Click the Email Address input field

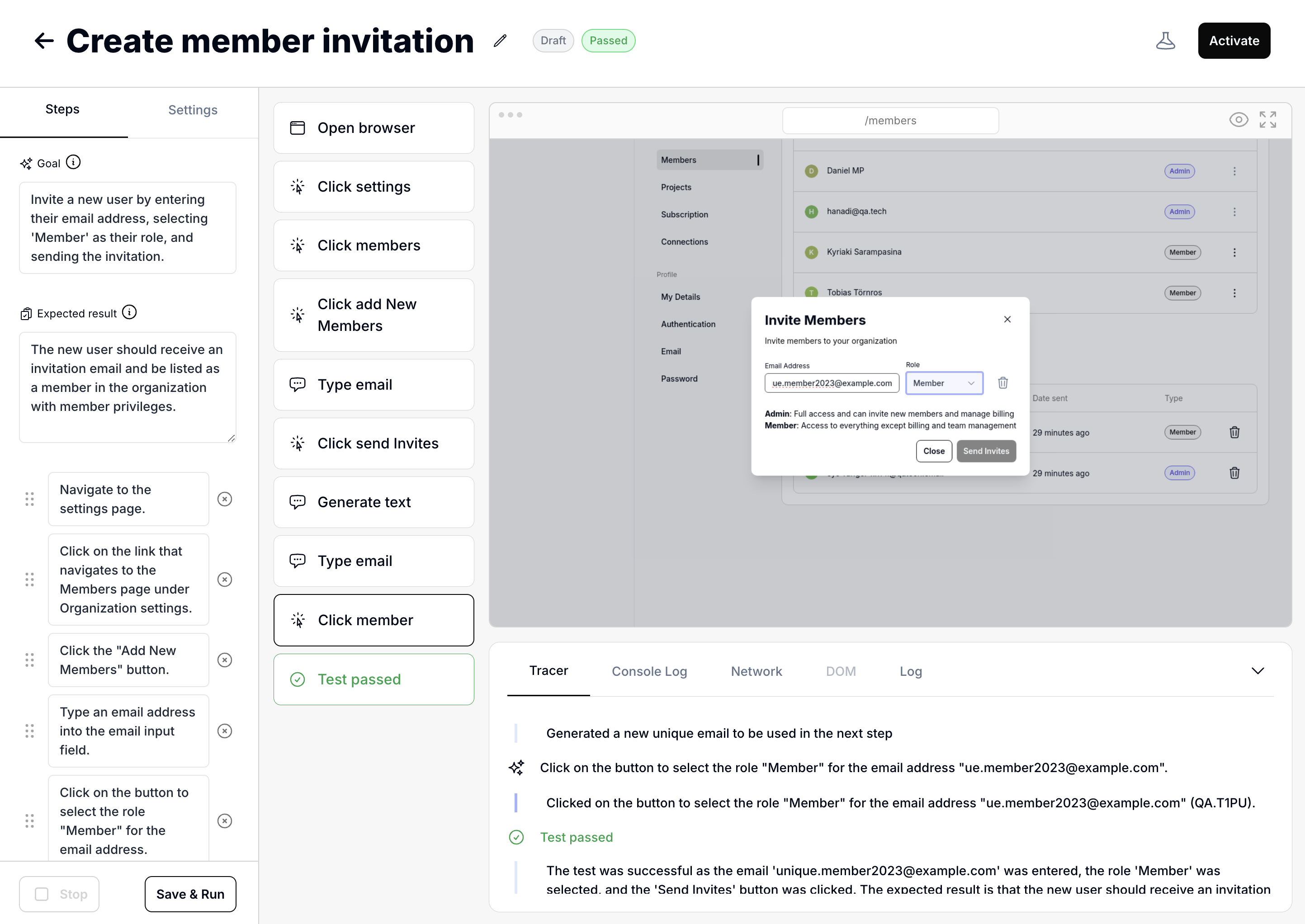click(832, 383)
